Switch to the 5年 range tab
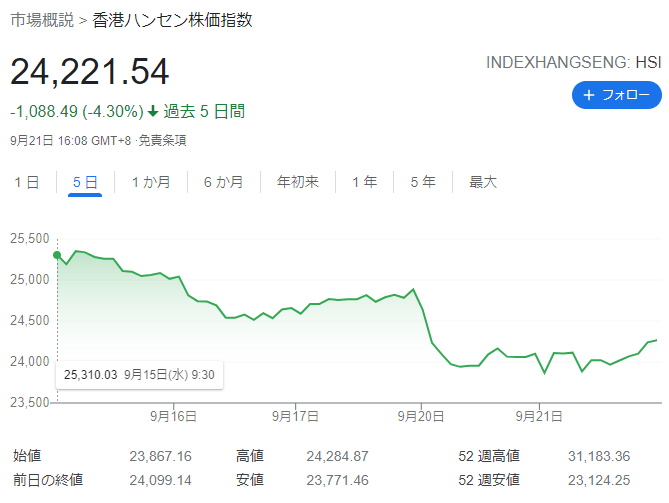Image resolution: width=669 pixels, height=503 pixels. (x=422, y=182)
